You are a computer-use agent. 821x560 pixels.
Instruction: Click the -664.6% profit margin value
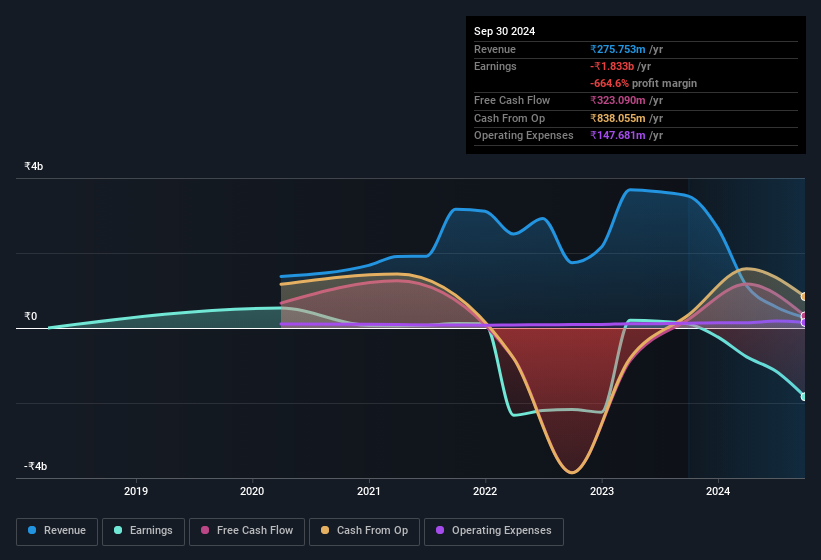[609, 83]
